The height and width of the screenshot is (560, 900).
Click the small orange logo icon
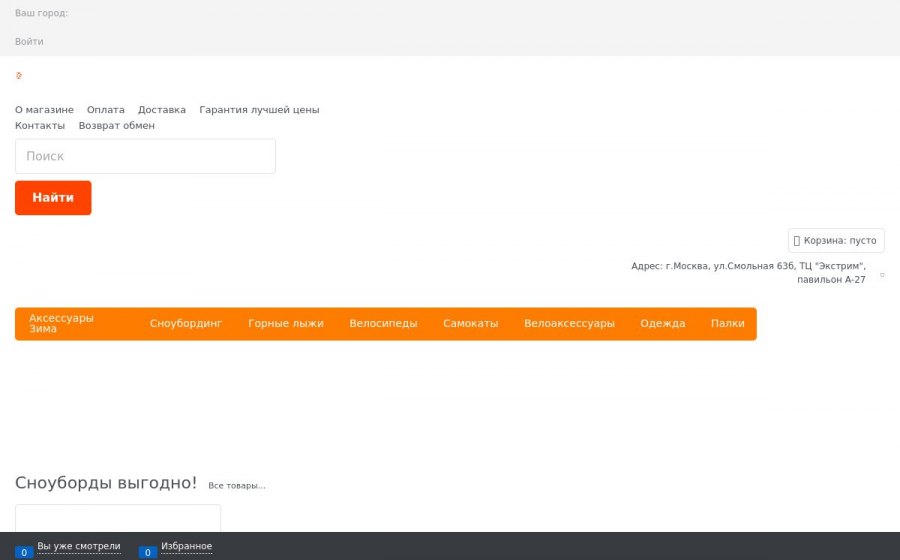[x=19, y=75]
